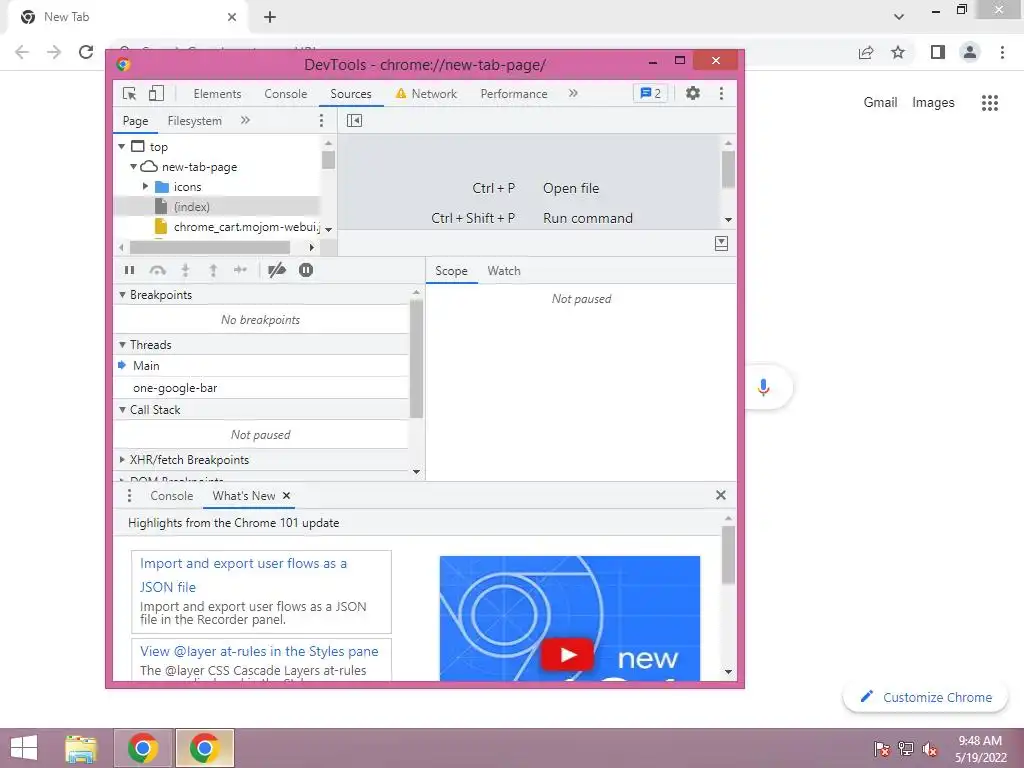The image size is (1024, 768).
Task: Click the step out of function icon
Action: (213, 270)
